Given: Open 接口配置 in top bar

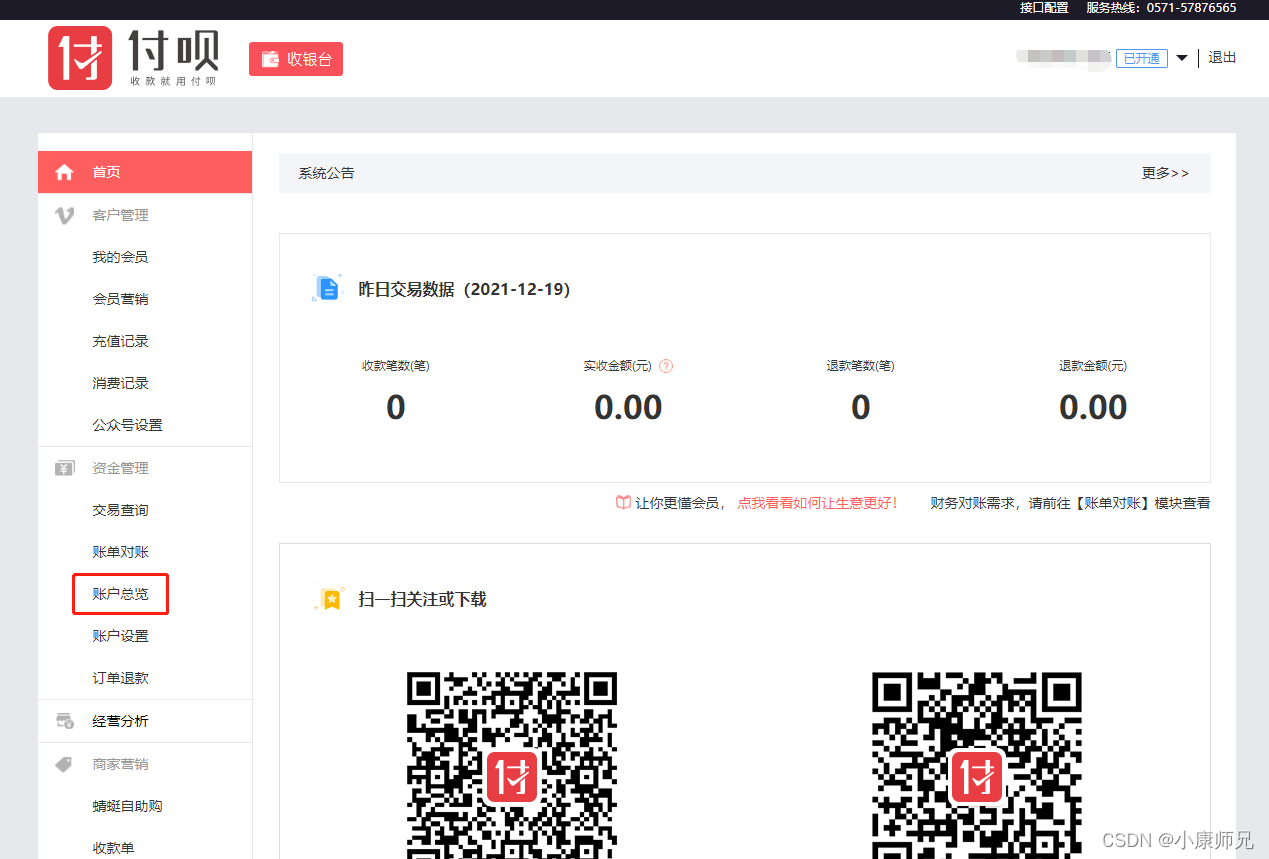Looking at the screenshot, I should point(1044,8).
